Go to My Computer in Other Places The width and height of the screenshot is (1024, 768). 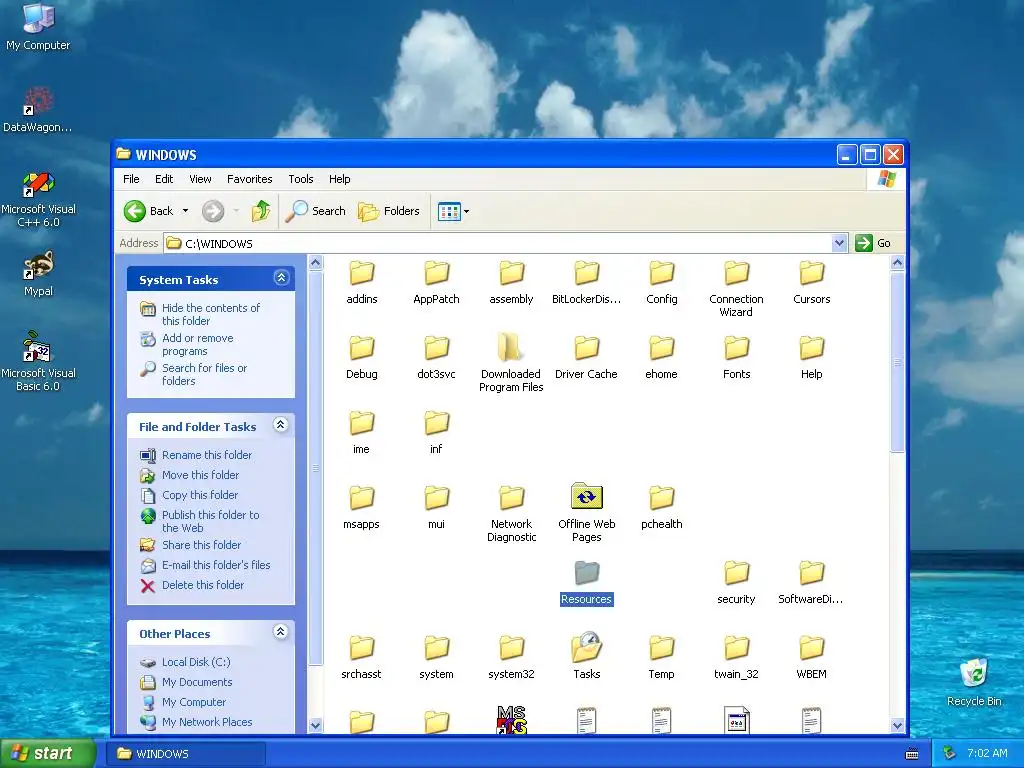pos(193,702)
